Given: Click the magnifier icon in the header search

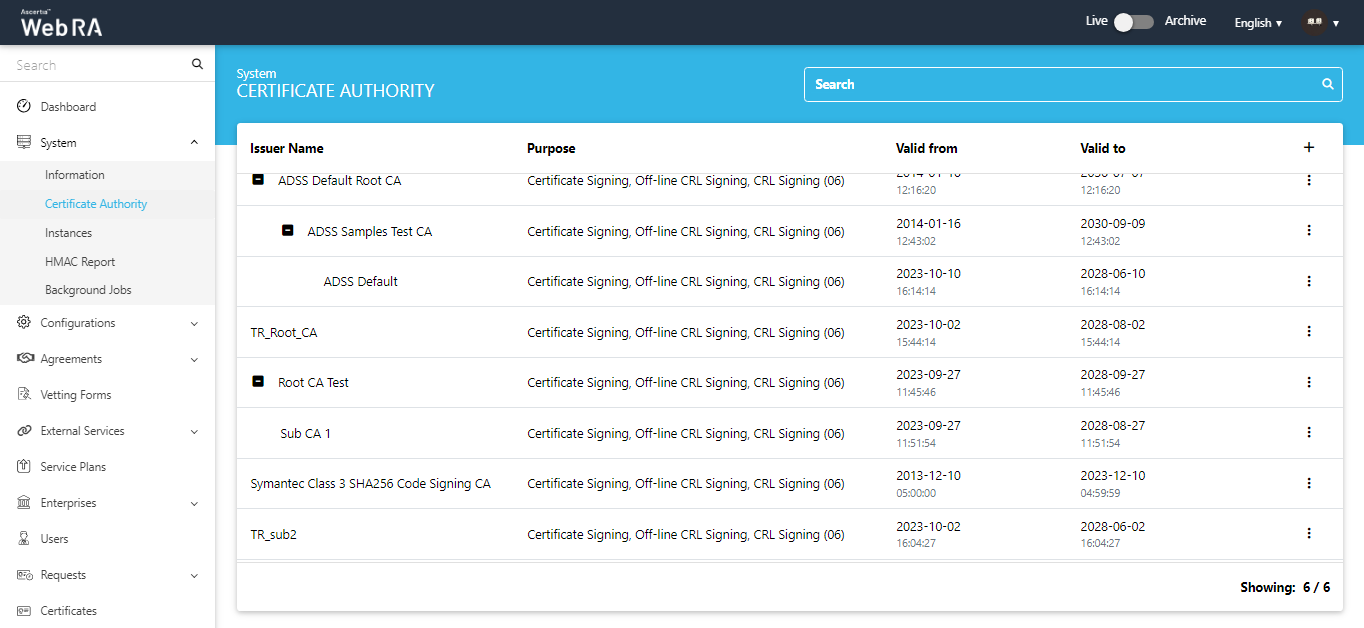Looking at the screenshot, I should (x=1328, y=85).
